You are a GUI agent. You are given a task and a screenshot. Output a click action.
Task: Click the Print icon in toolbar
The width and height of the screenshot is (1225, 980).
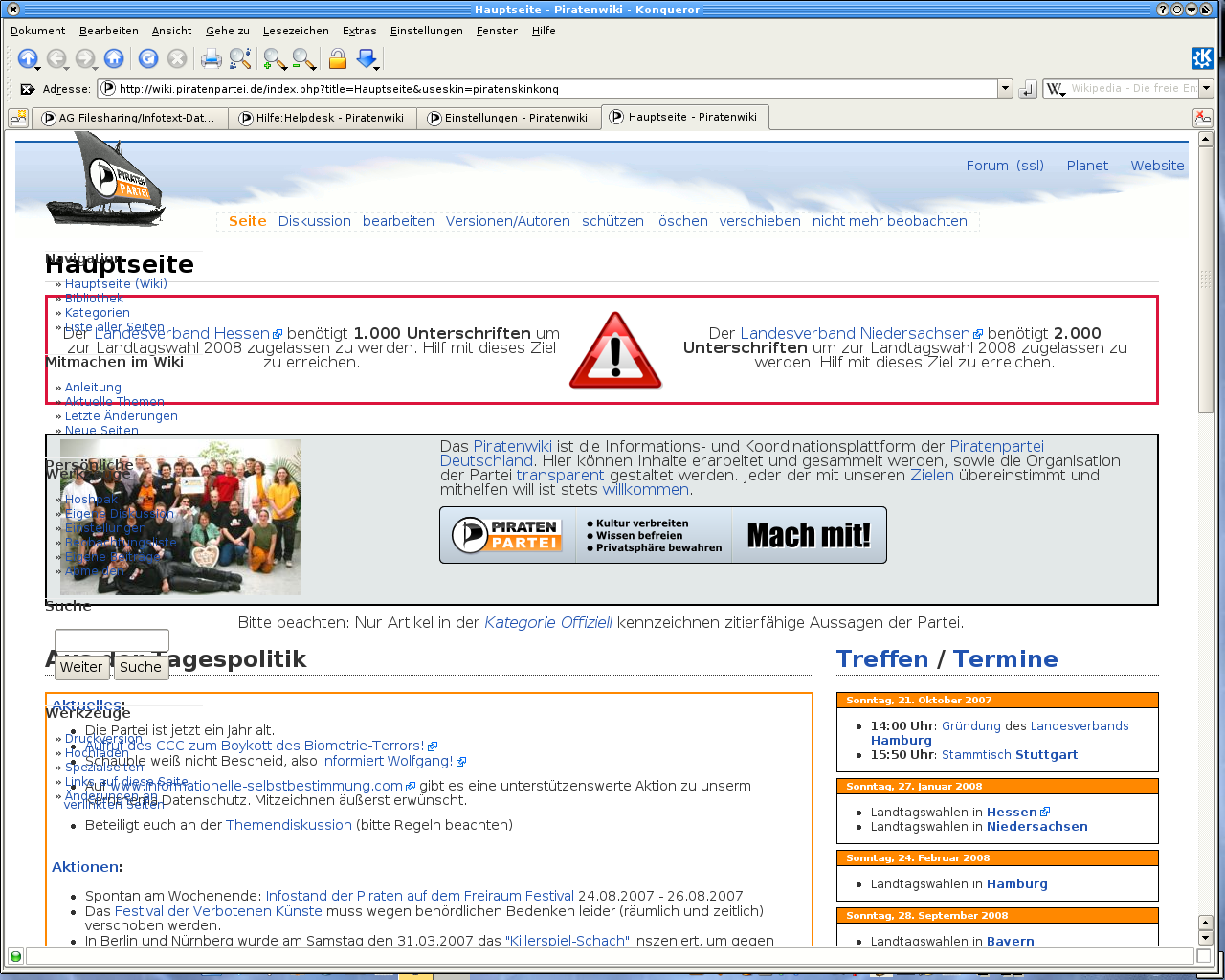[211, 59]
